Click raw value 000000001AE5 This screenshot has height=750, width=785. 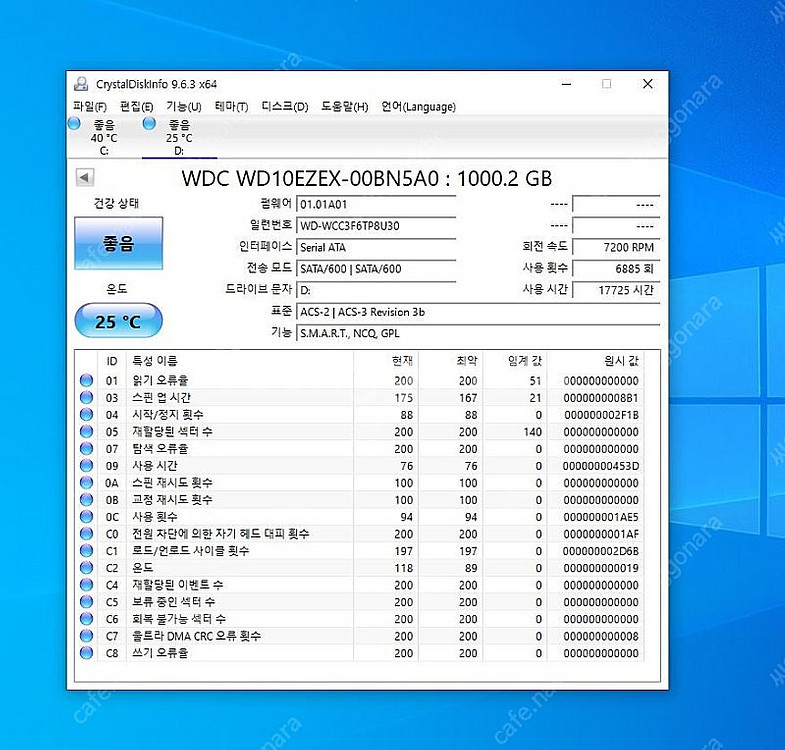601,517
